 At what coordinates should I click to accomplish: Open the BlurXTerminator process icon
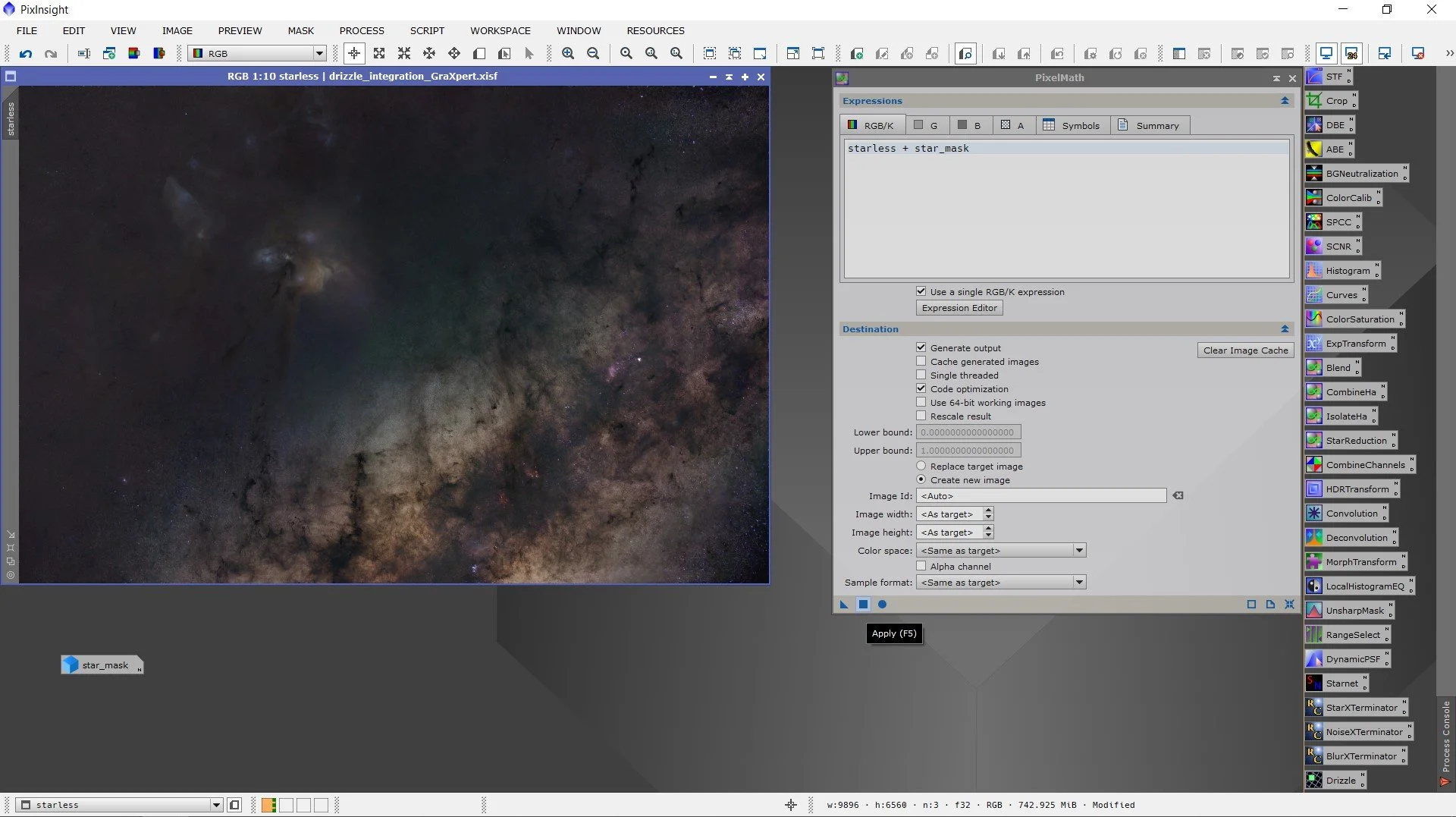[x=1356, y=756]
